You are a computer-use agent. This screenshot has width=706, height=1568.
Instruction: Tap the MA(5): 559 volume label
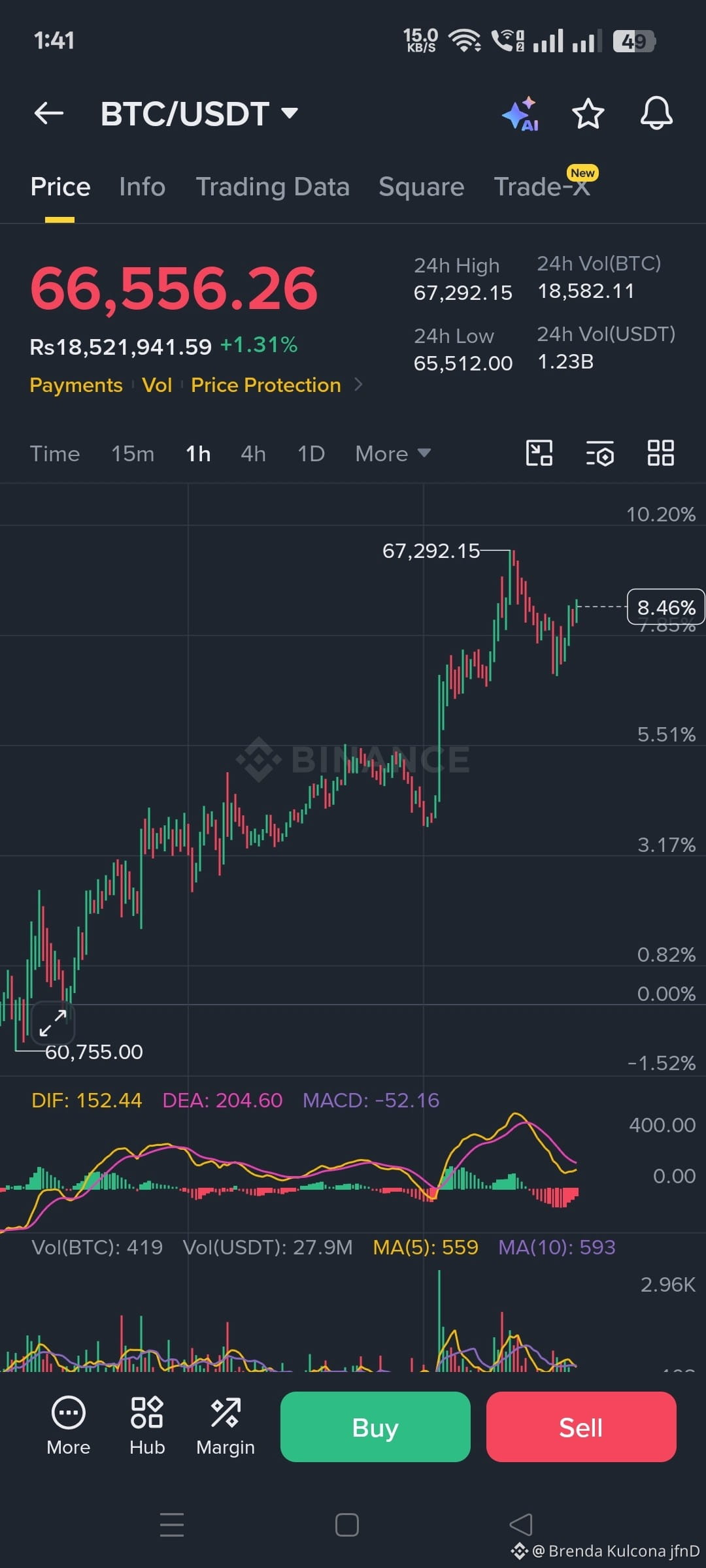[426, 1247]
